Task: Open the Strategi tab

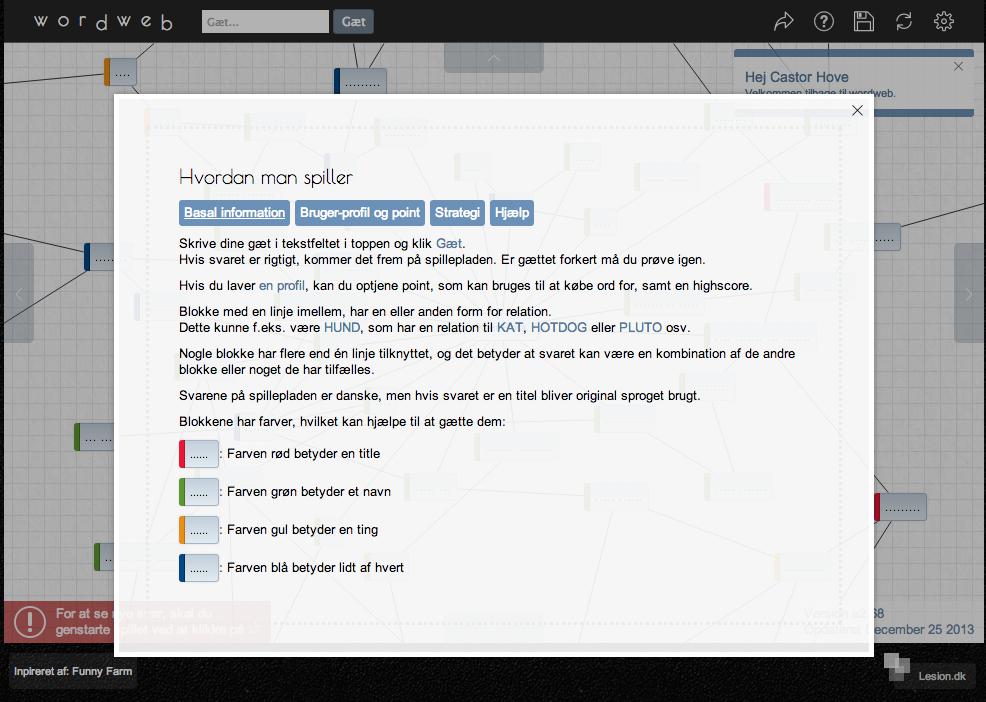Action: coord(457,212)
